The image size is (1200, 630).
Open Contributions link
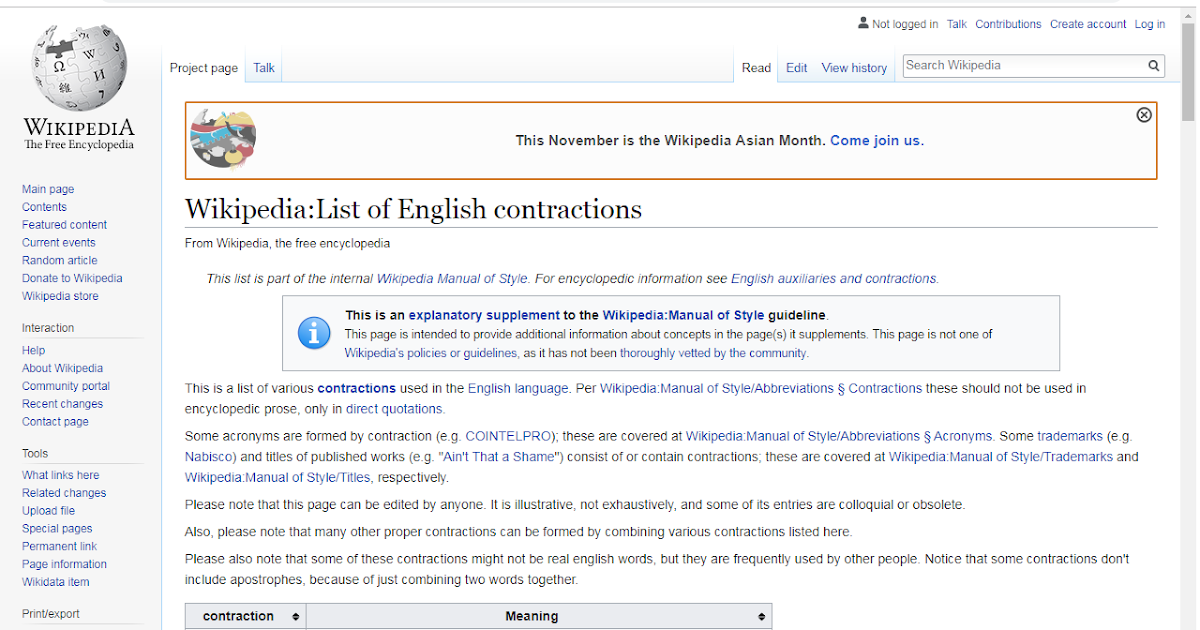tap(1008, 24)
